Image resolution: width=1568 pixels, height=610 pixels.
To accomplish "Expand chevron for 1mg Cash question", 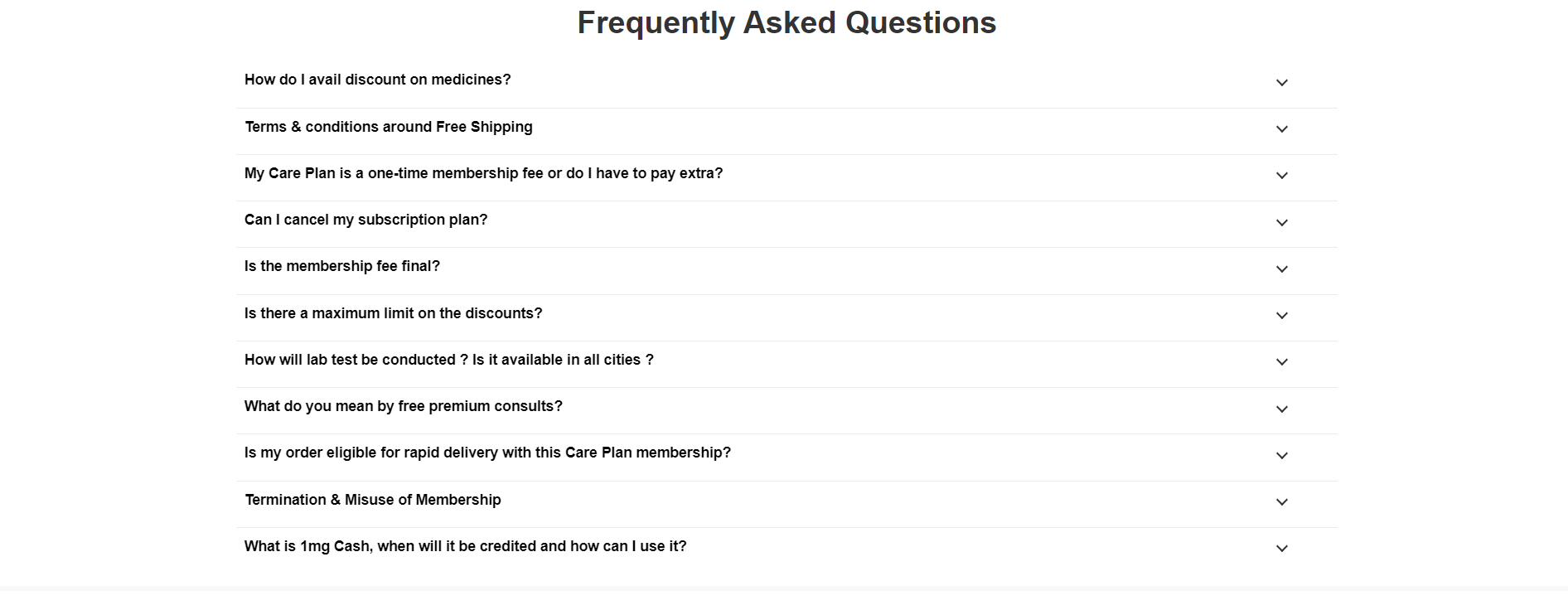I will [x=1281, y=549].
